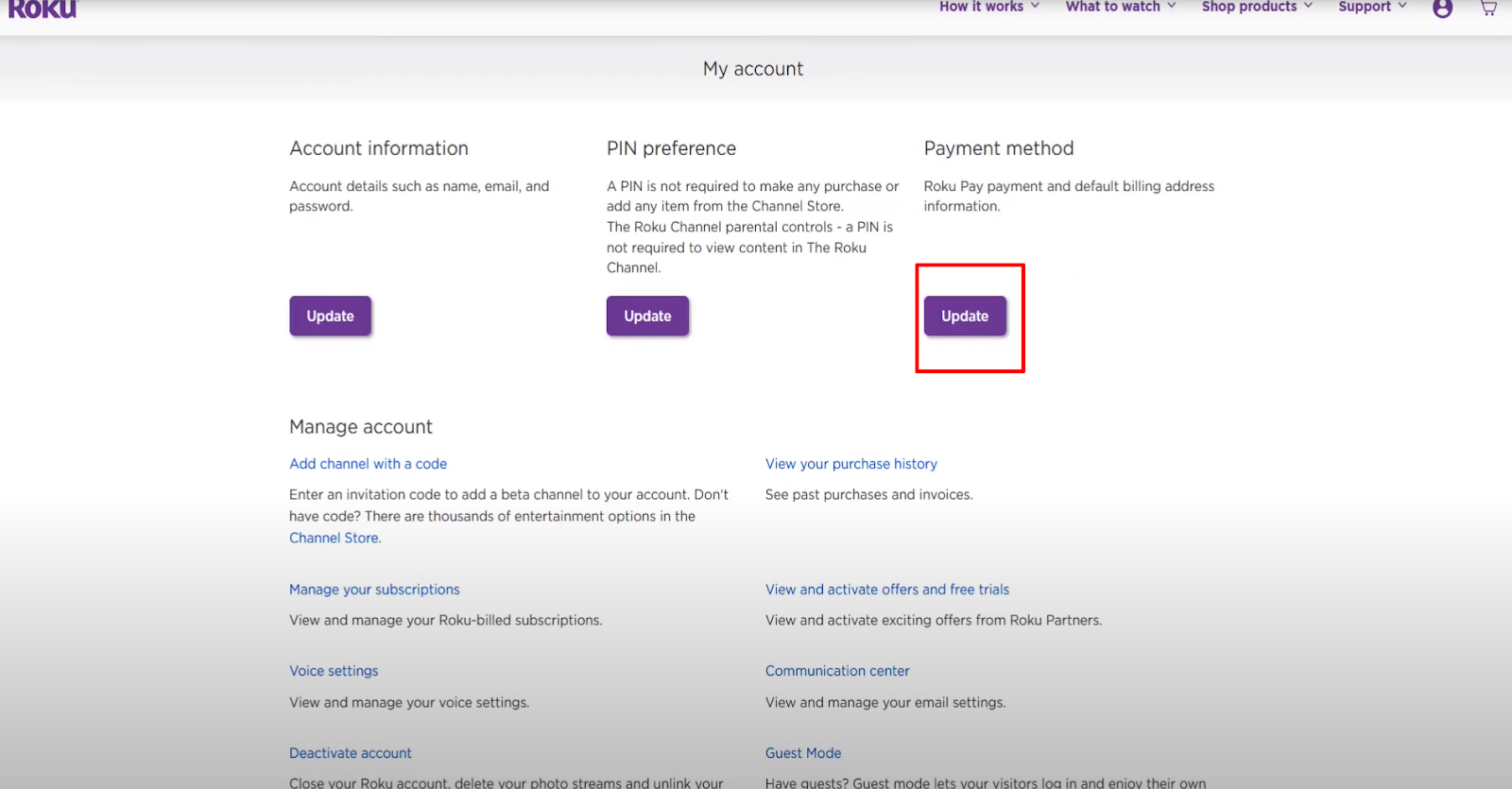Update Account information
The width and height of the screenshot is (1512, 789).
[330, 316]
